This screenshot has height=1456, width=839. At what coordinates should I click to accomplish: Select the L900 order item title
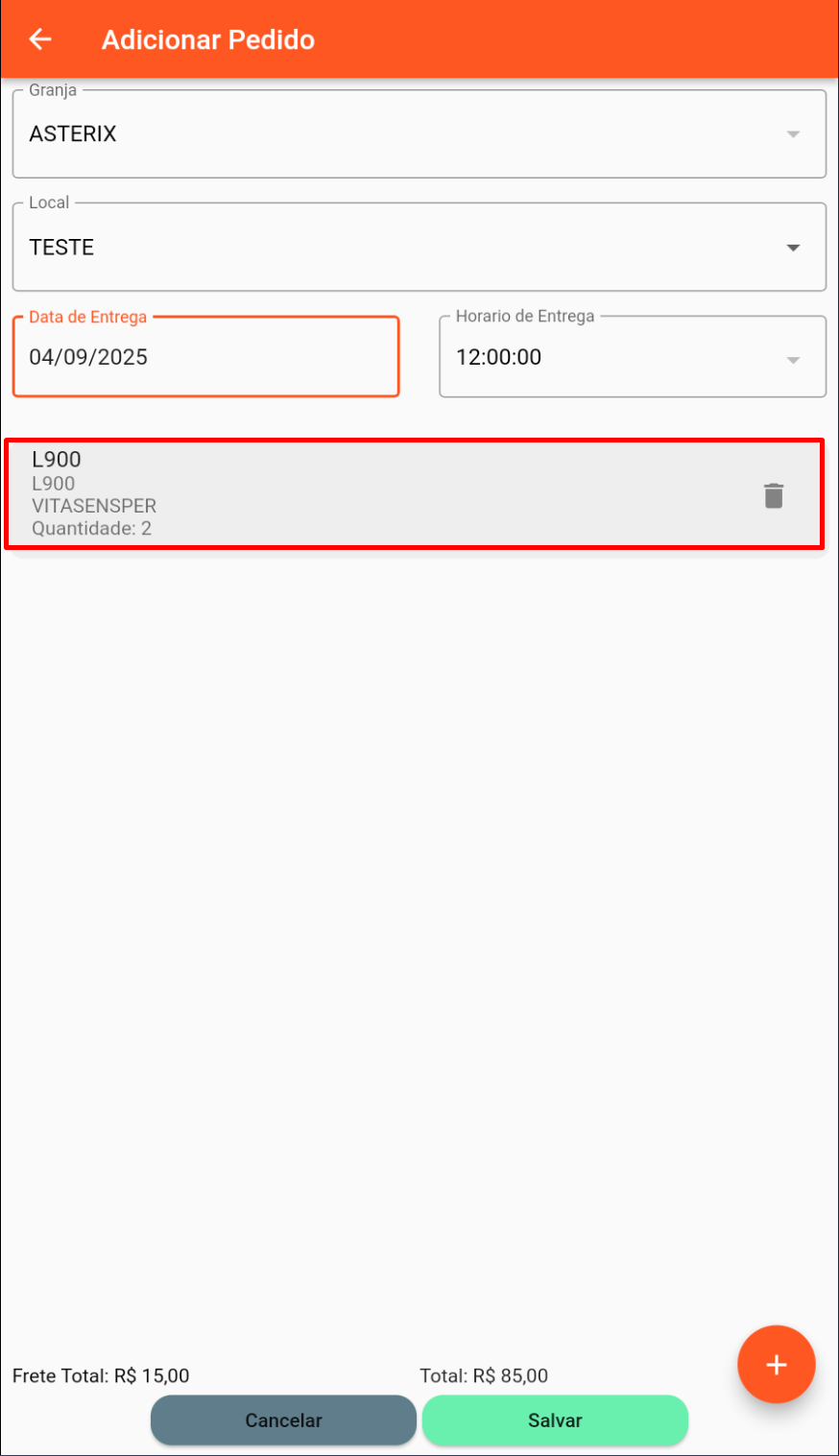pos(57,460)
